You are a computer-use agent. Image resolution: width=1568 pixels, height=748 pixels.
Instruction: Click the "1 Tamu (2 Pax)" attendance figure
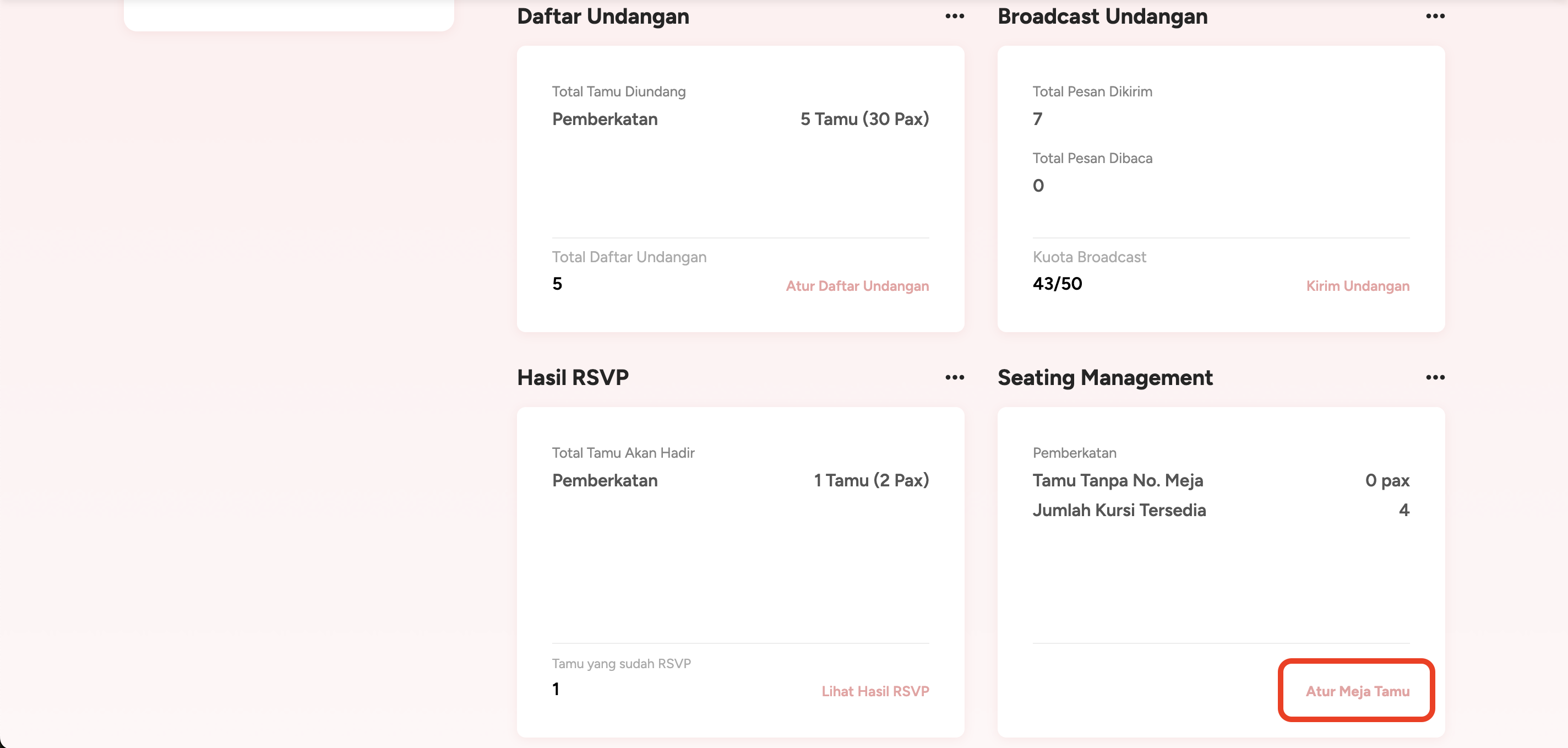pyautogui.click(x=871, y=480)
